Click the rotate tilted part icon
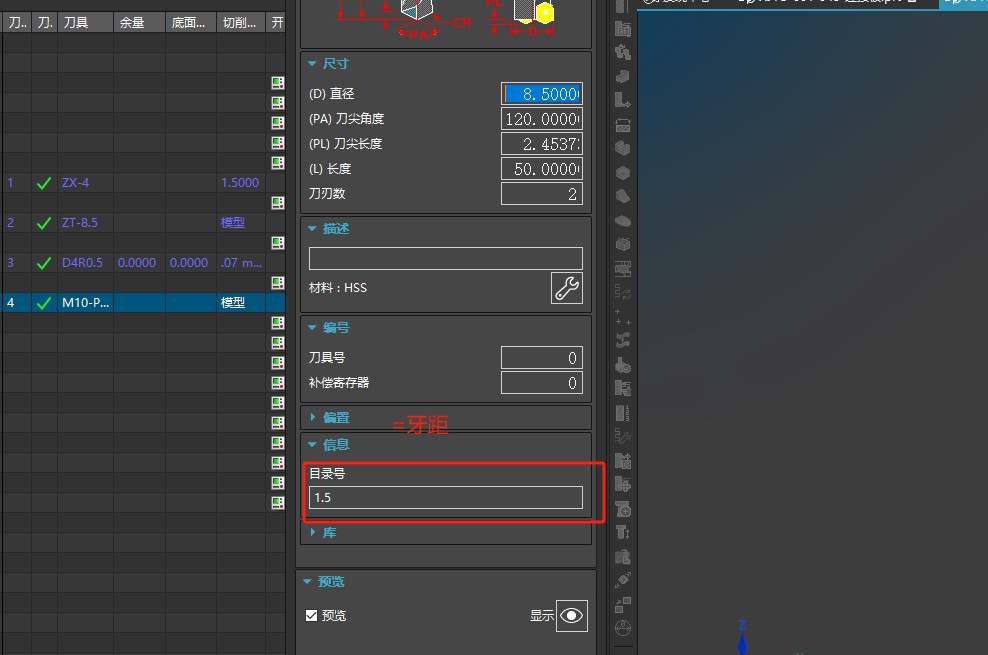Screen dimensions: 988x655 tap(623, 581)
